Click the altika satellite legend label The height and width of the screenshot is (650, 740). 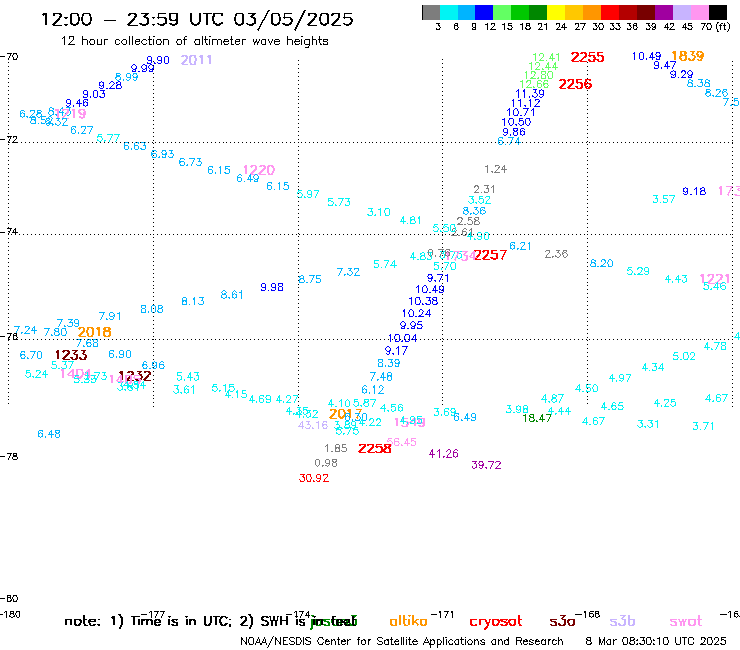pyautogui.click(x=408, y=621)
